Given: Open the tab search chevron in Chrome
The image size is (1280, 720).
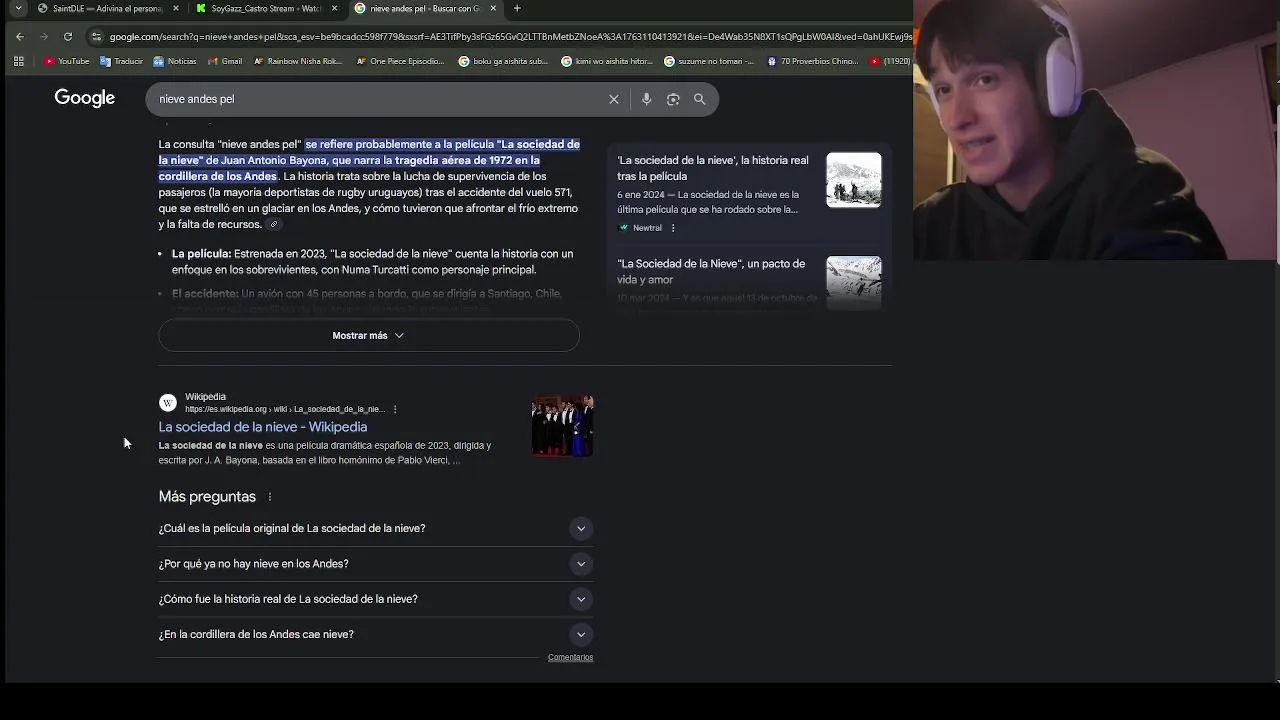Looking at the screenshot, I should pos(18,8).
